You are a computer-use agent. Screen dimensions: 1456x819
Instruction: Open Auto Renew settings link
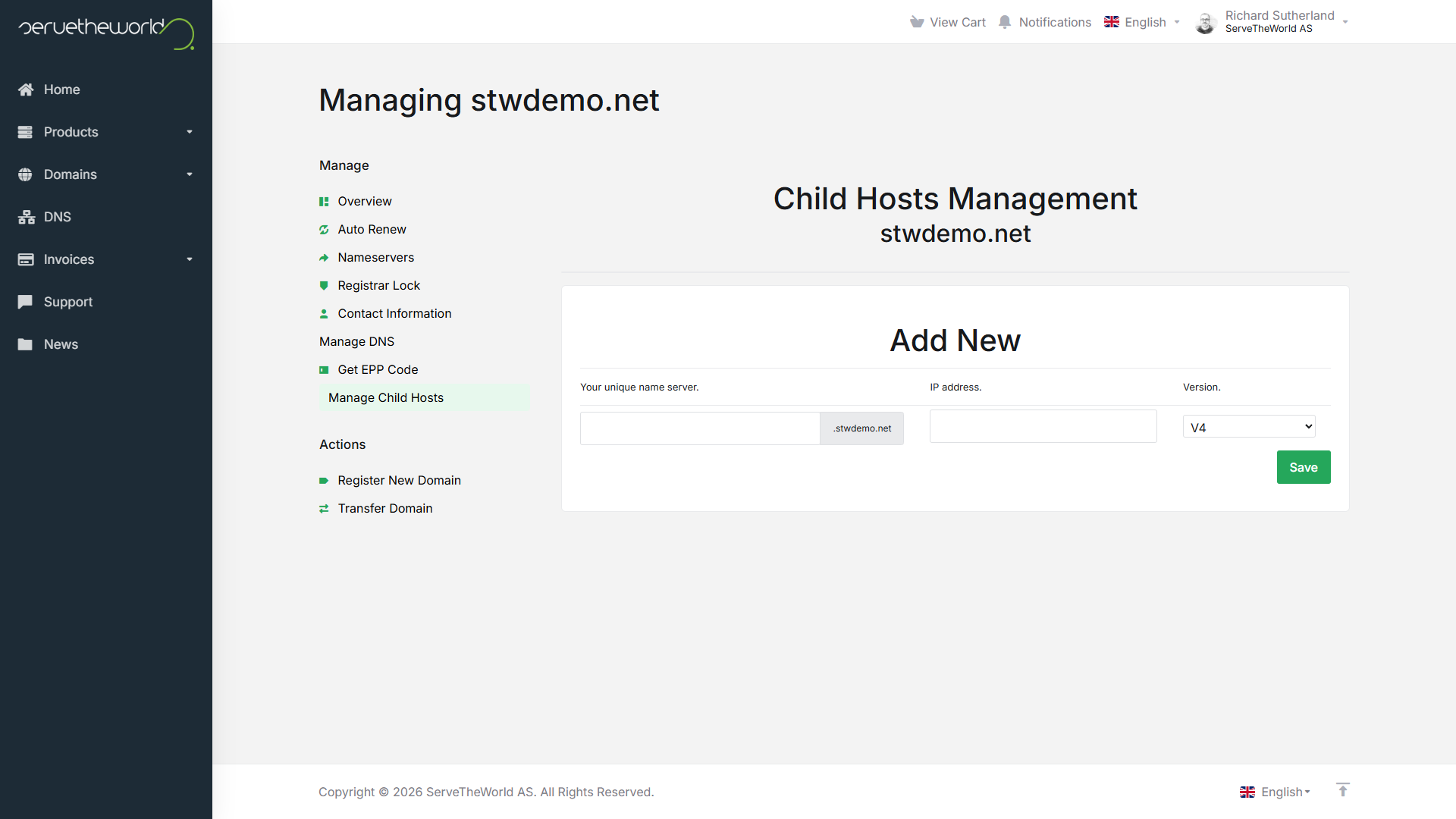coord(372,230)
